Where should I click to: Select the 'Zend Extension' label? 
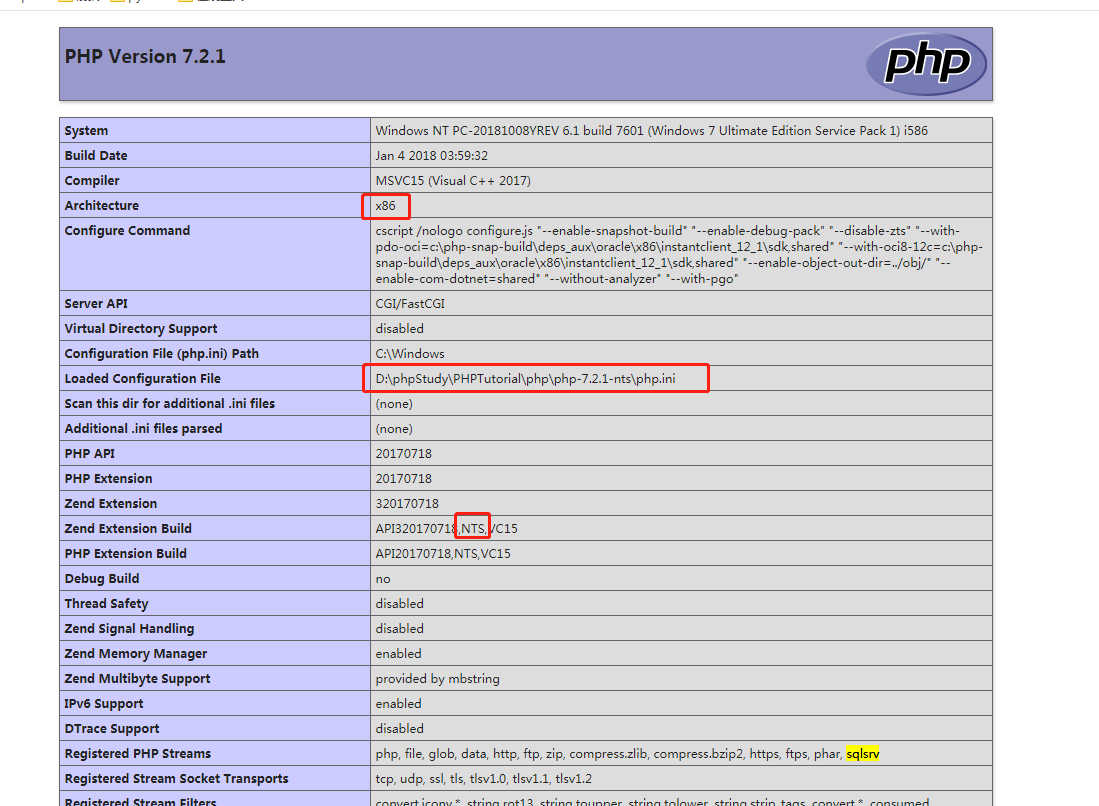point(111,504)
